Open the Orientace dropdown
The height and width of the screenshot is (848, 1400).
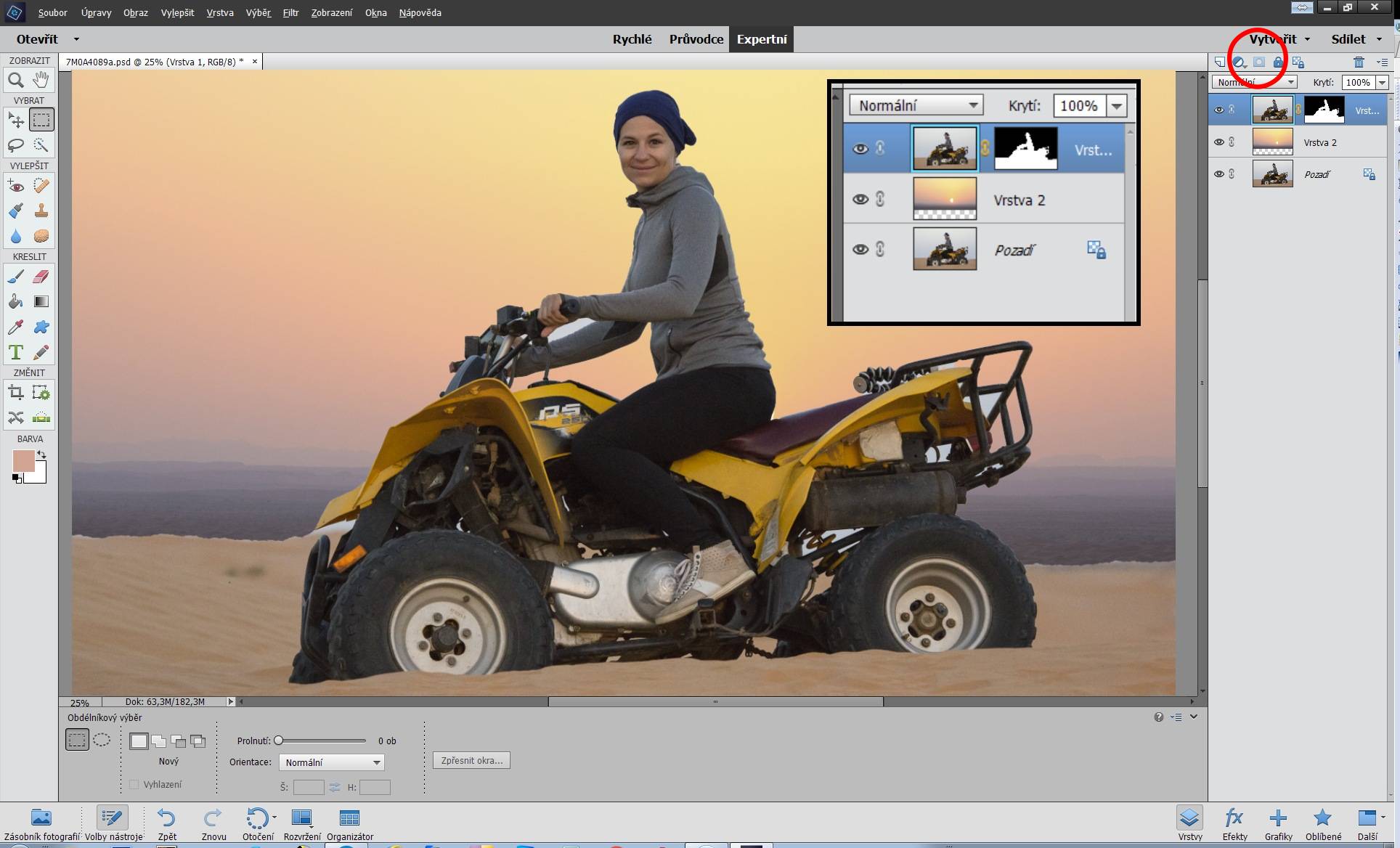pyautogui.click(x=332, y=762)
